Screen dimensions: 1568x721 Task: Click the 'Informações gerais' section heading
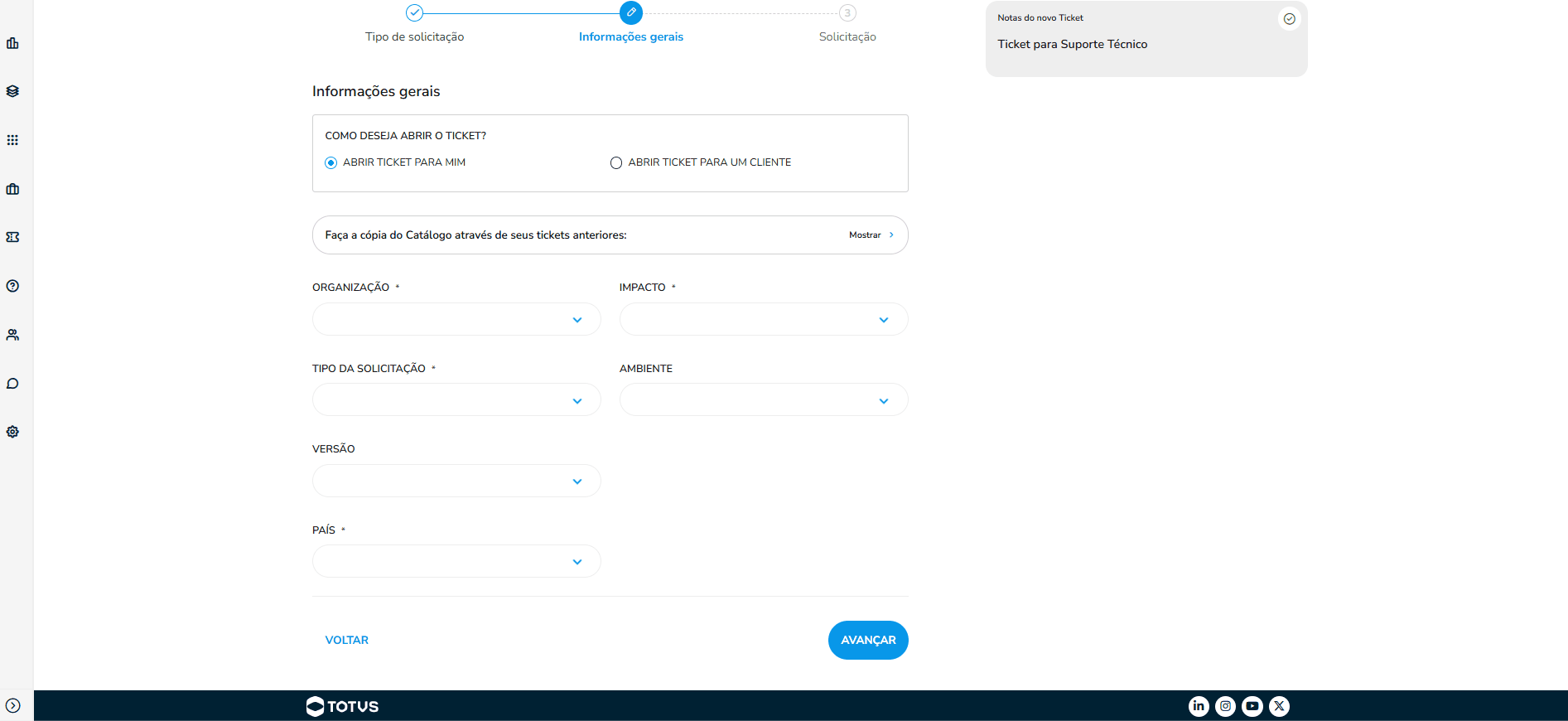376,91
